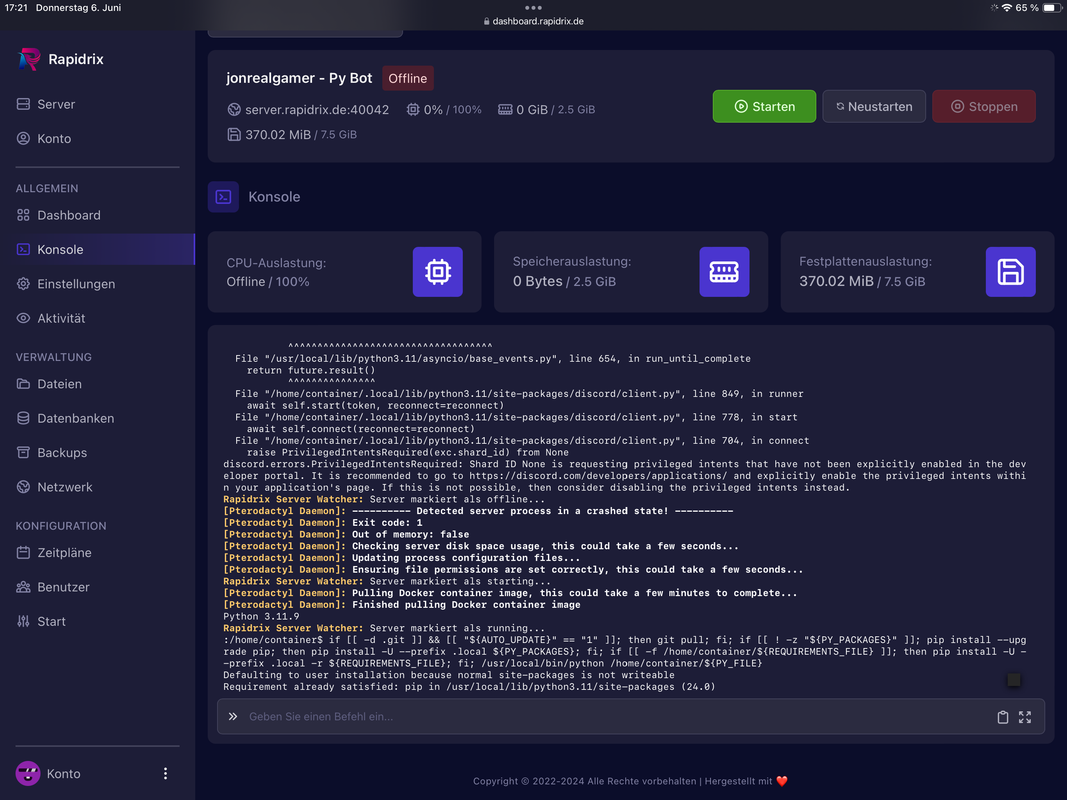The image size is (1067, 800).
Task: Click the 'Python 3.11.9' console line
Action: click(x=261, y=616)
